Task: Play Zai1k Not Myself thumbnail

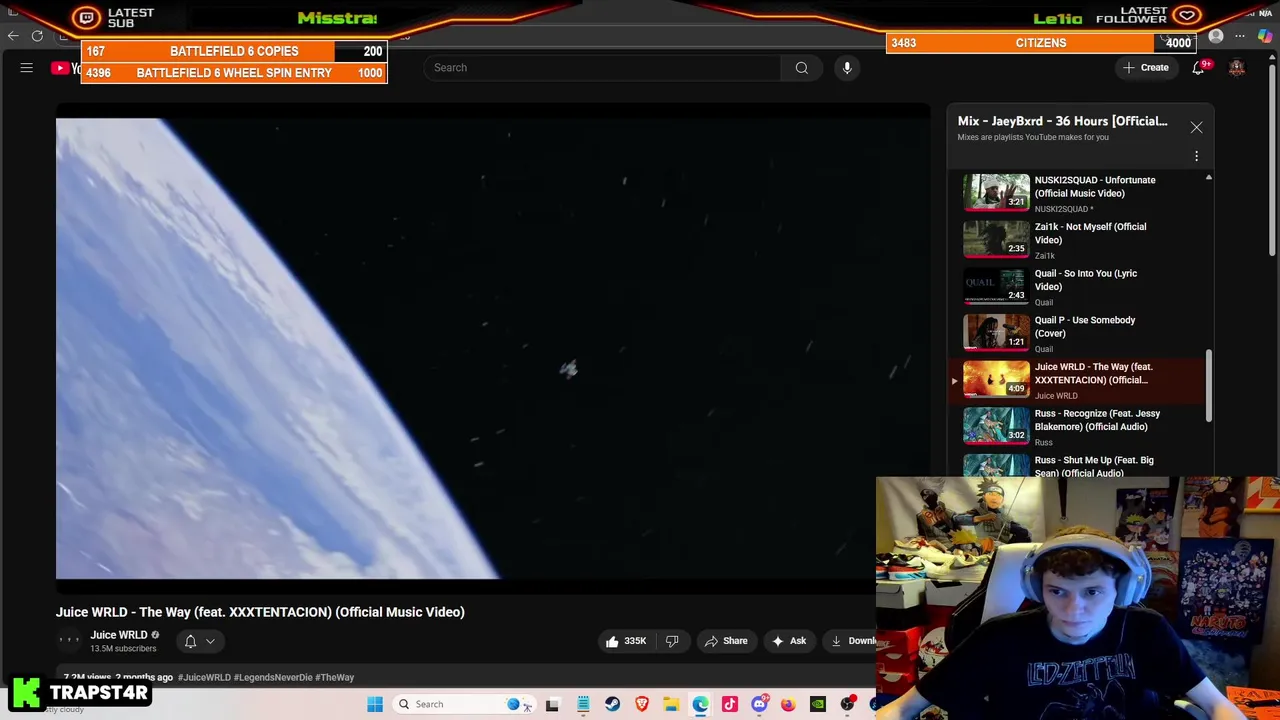Action: pos(996,240)
